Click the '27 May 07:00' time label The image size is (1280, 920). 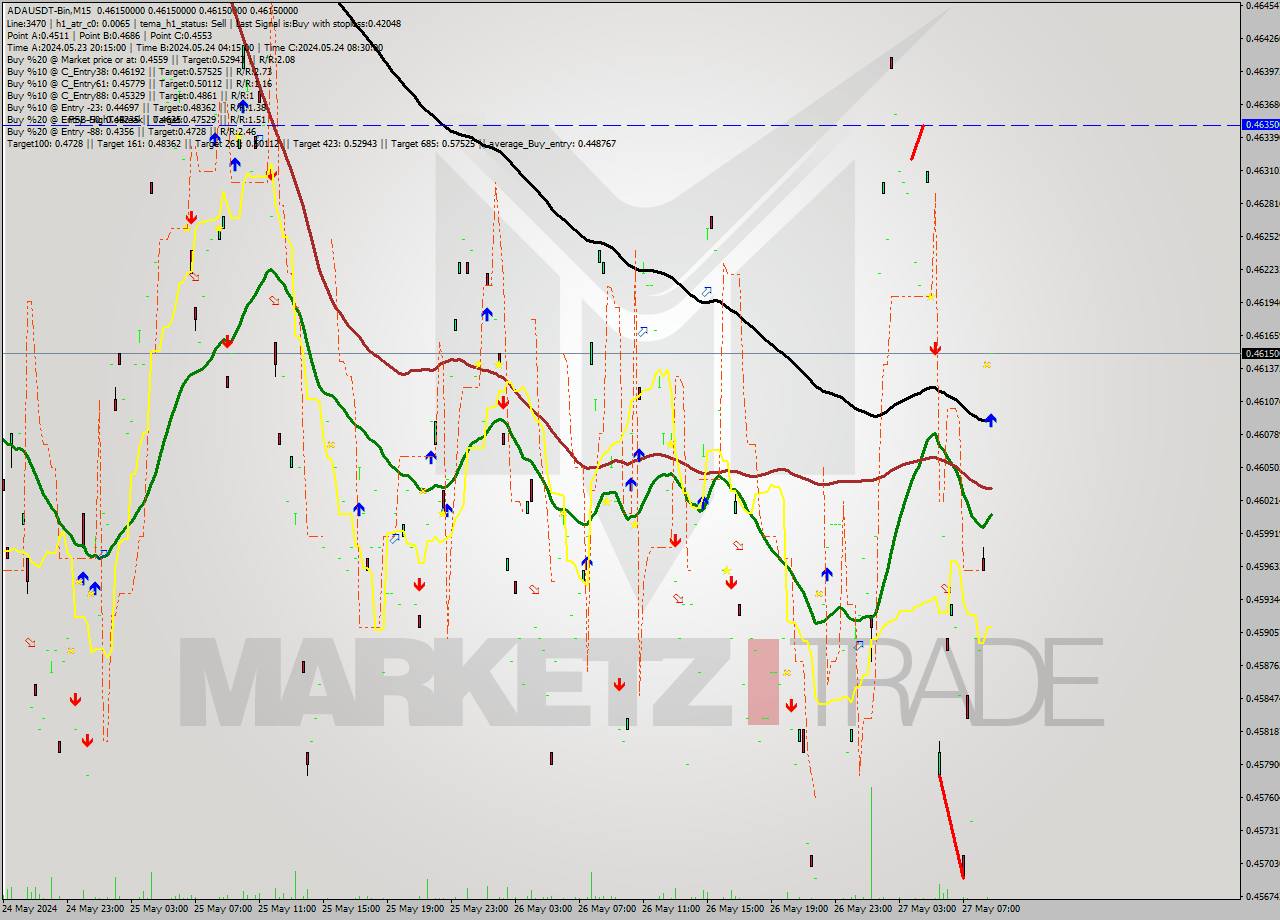click(991, 909)
